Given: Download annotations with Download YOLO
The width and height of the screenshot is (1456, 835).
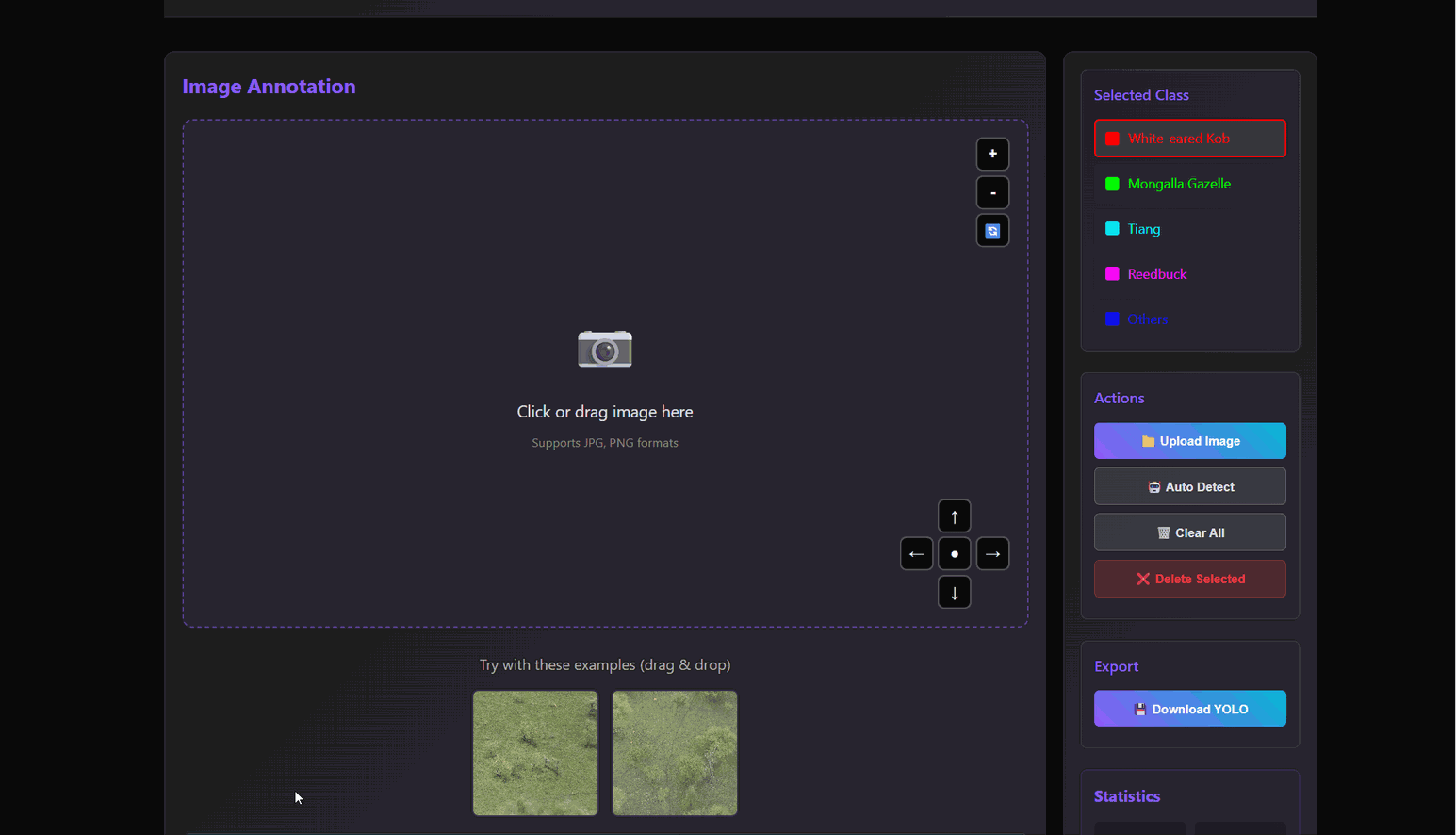Looking at the screenshot, I should (1189, 709).
